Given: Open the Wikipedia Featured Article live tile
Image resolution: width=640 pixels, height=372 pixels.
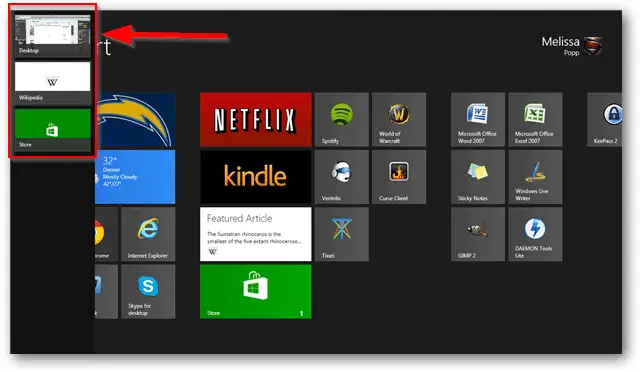Looking at the screenshot, I should pos(256,234).
